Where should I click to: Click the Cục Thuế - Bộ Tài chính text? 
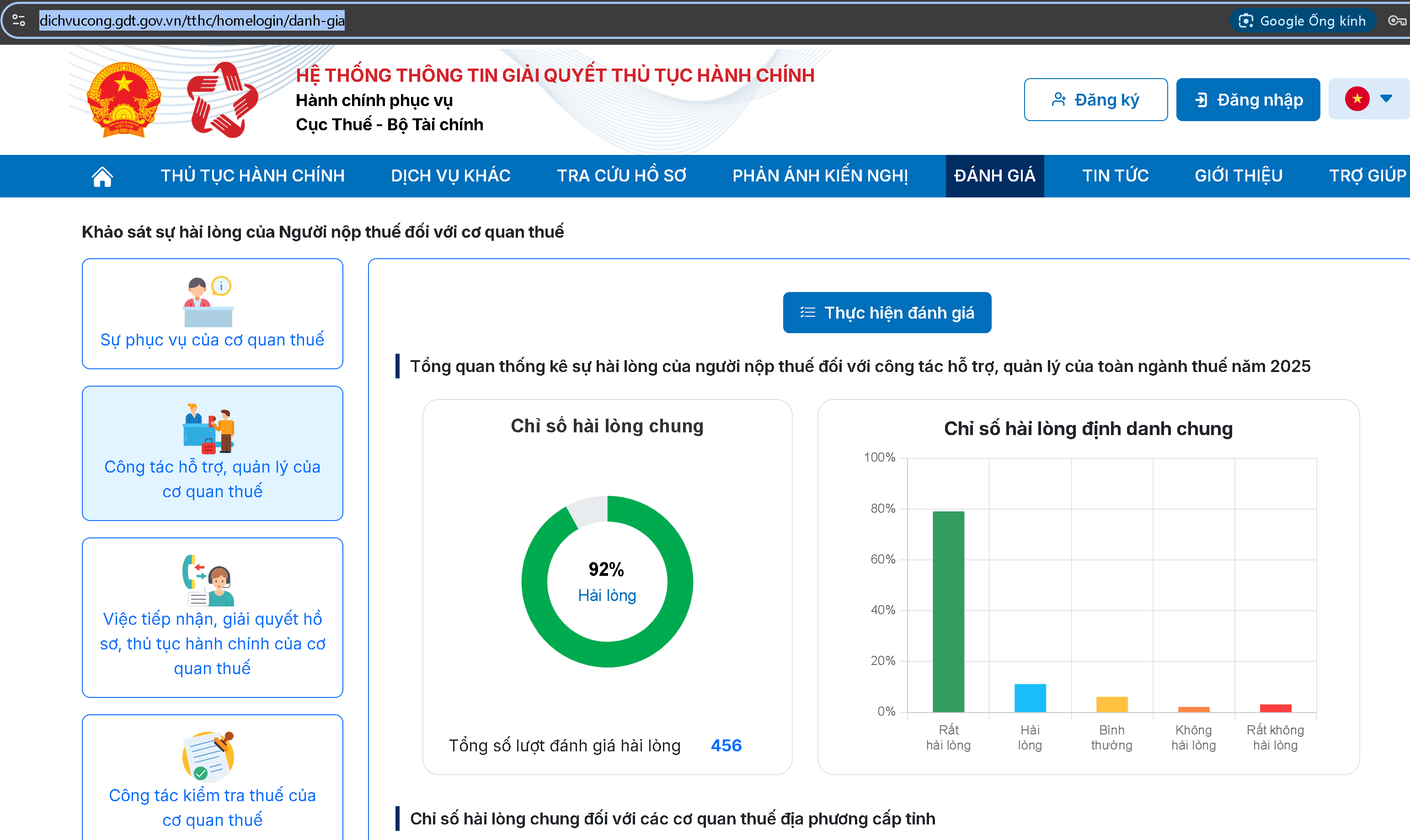click(389, 124)
